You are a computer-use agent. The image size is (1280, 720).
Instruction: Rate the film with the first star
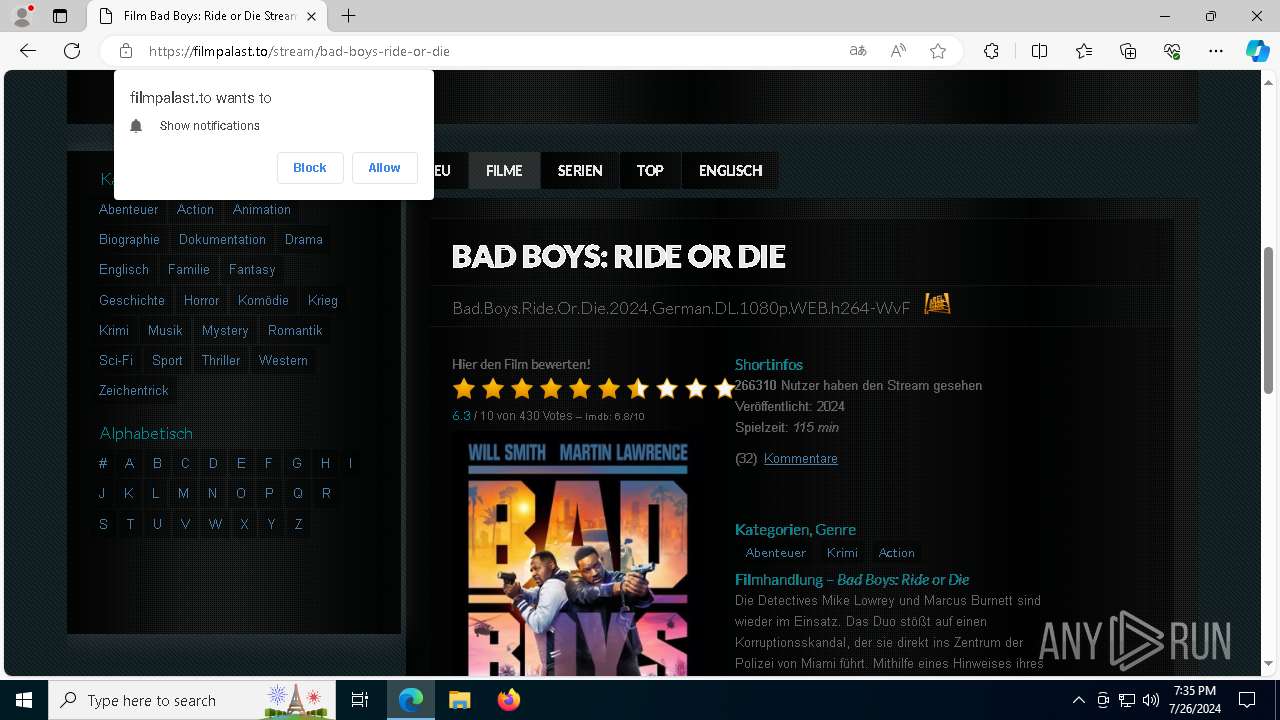[463, 388]
